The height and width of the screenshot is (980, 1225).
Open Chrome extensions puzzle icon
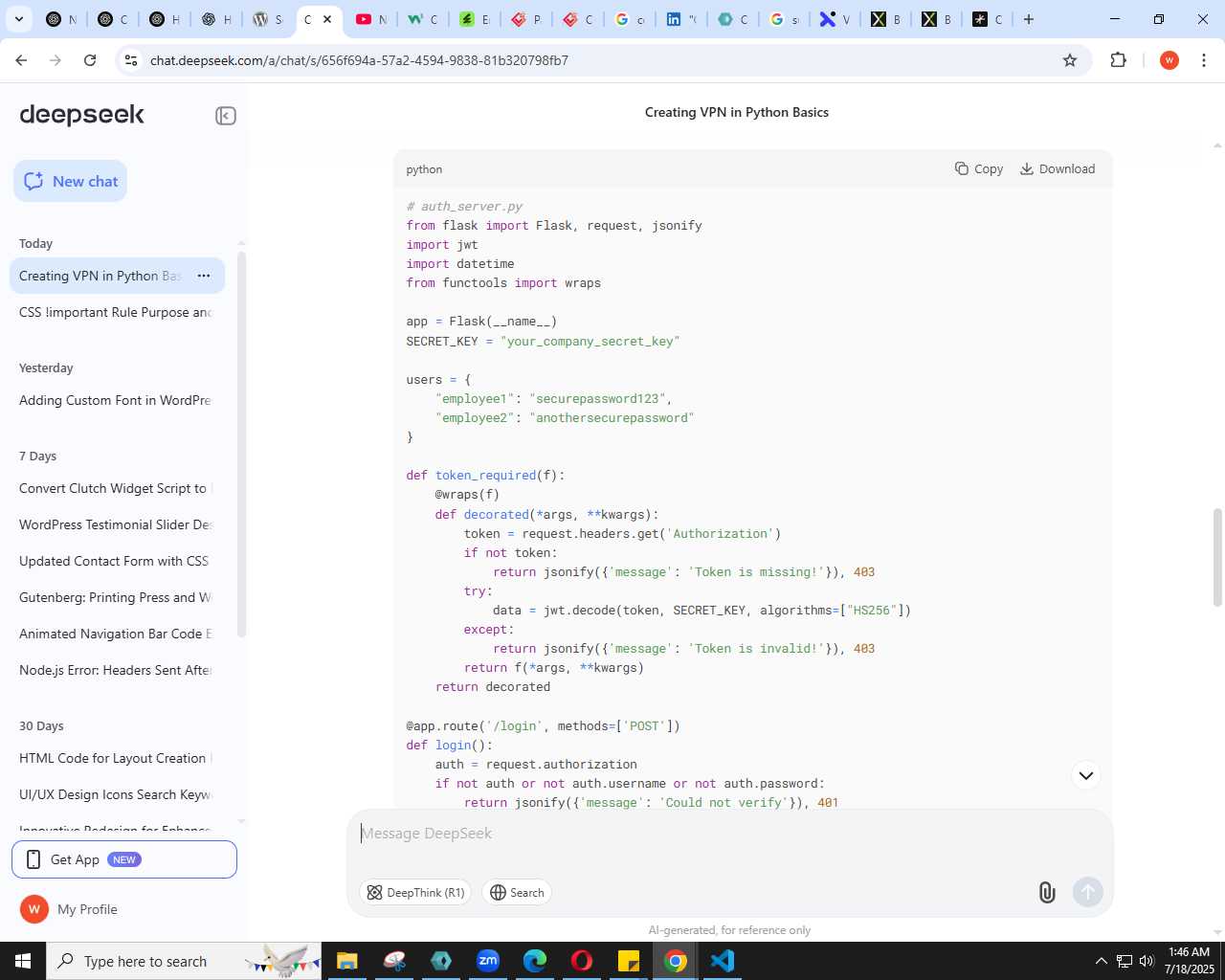1119,60
